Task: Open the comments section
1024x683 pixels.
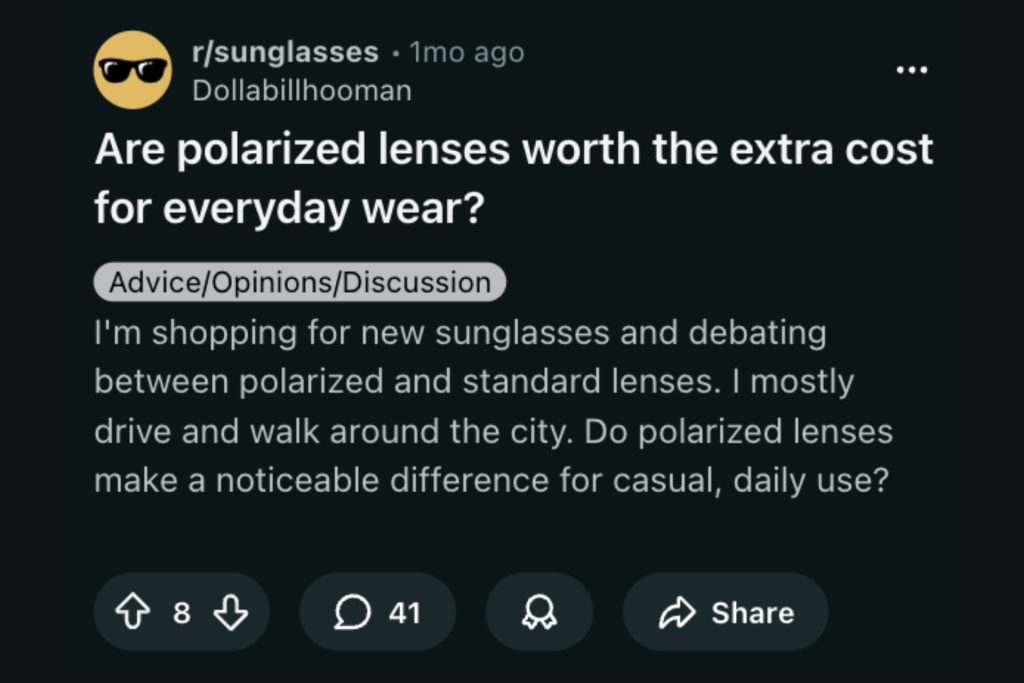Action: coord(376,612)
